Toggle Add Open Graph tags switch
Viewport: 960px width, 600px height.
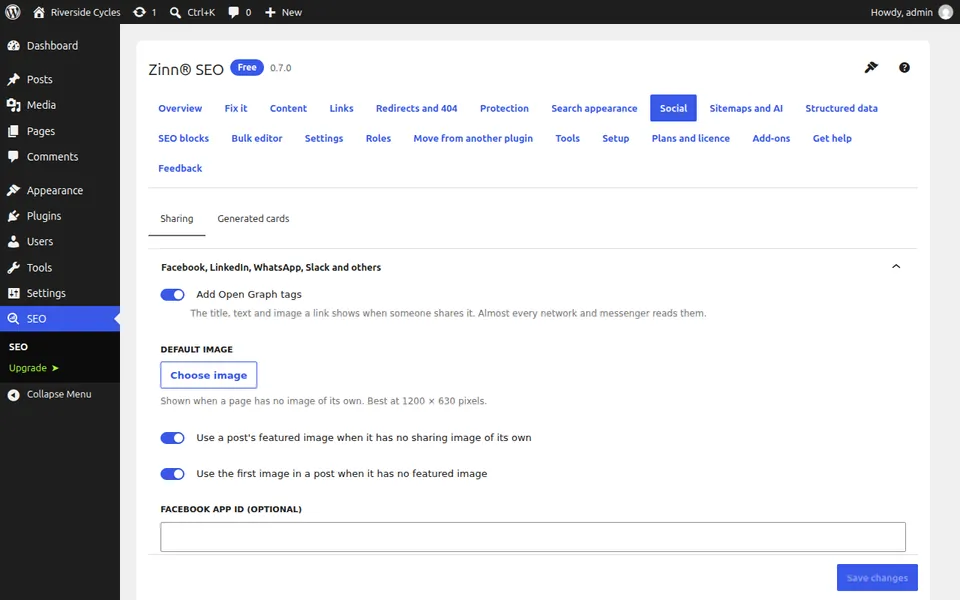pyautogui.click(x=172, y=295)
